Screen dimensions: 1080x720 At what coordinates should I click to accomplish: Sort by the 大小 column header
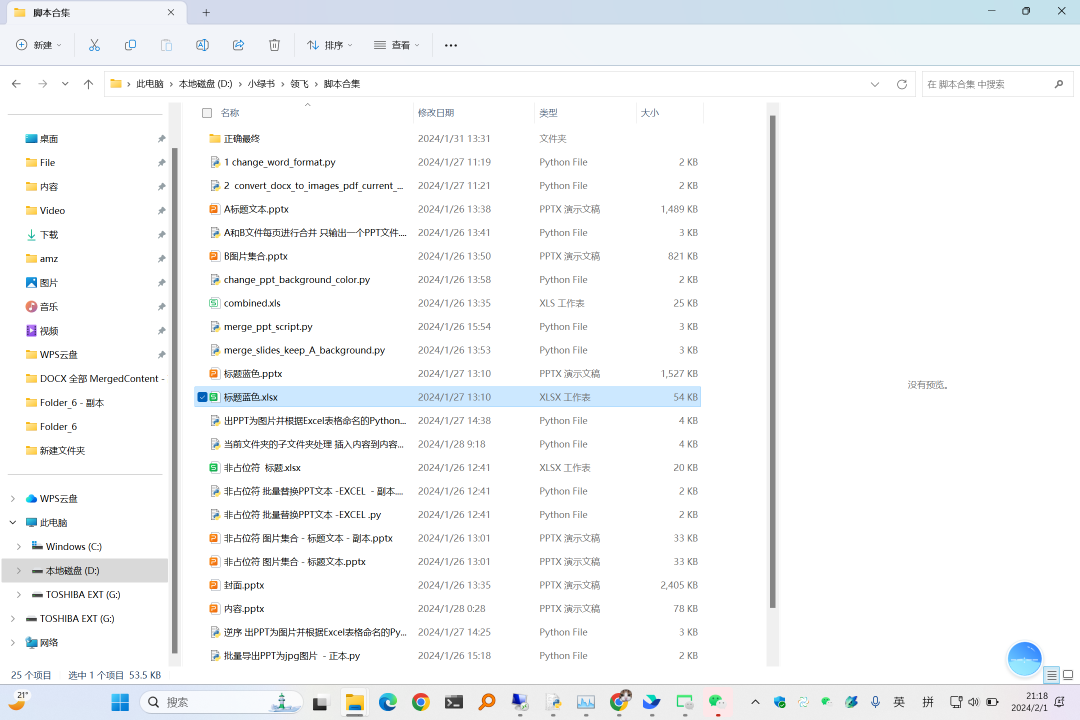tap(650, 113)
